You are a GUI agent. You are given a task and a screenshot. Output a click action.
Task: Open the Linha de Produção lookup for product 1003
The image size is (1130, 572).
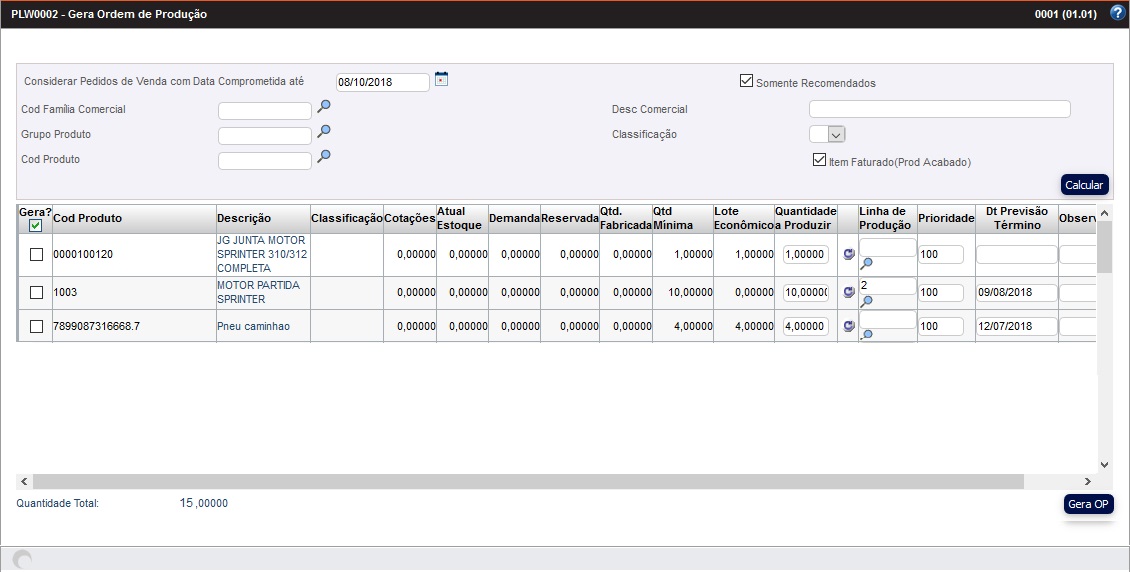point(867,300)
